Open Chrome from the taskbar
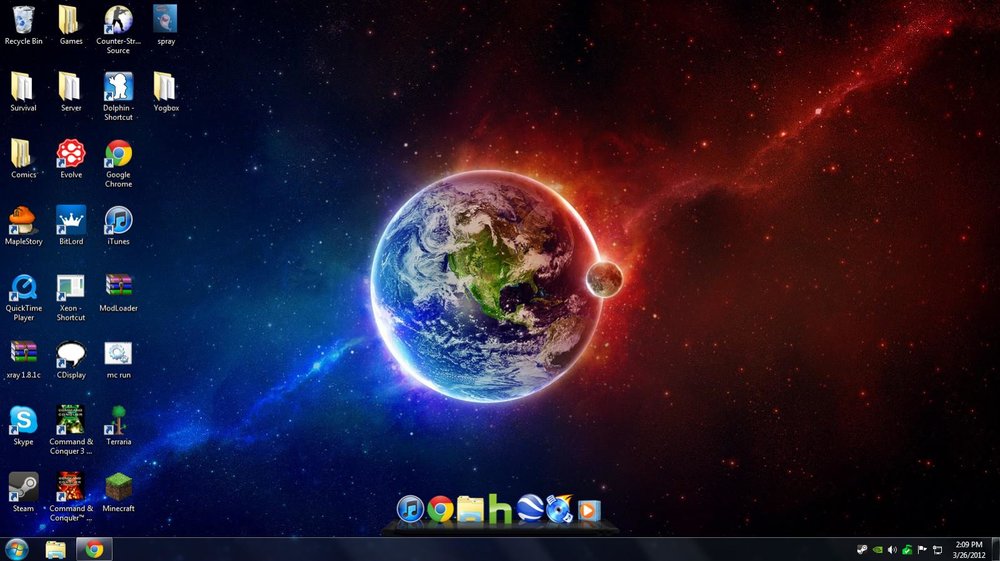 click(94, 549)
